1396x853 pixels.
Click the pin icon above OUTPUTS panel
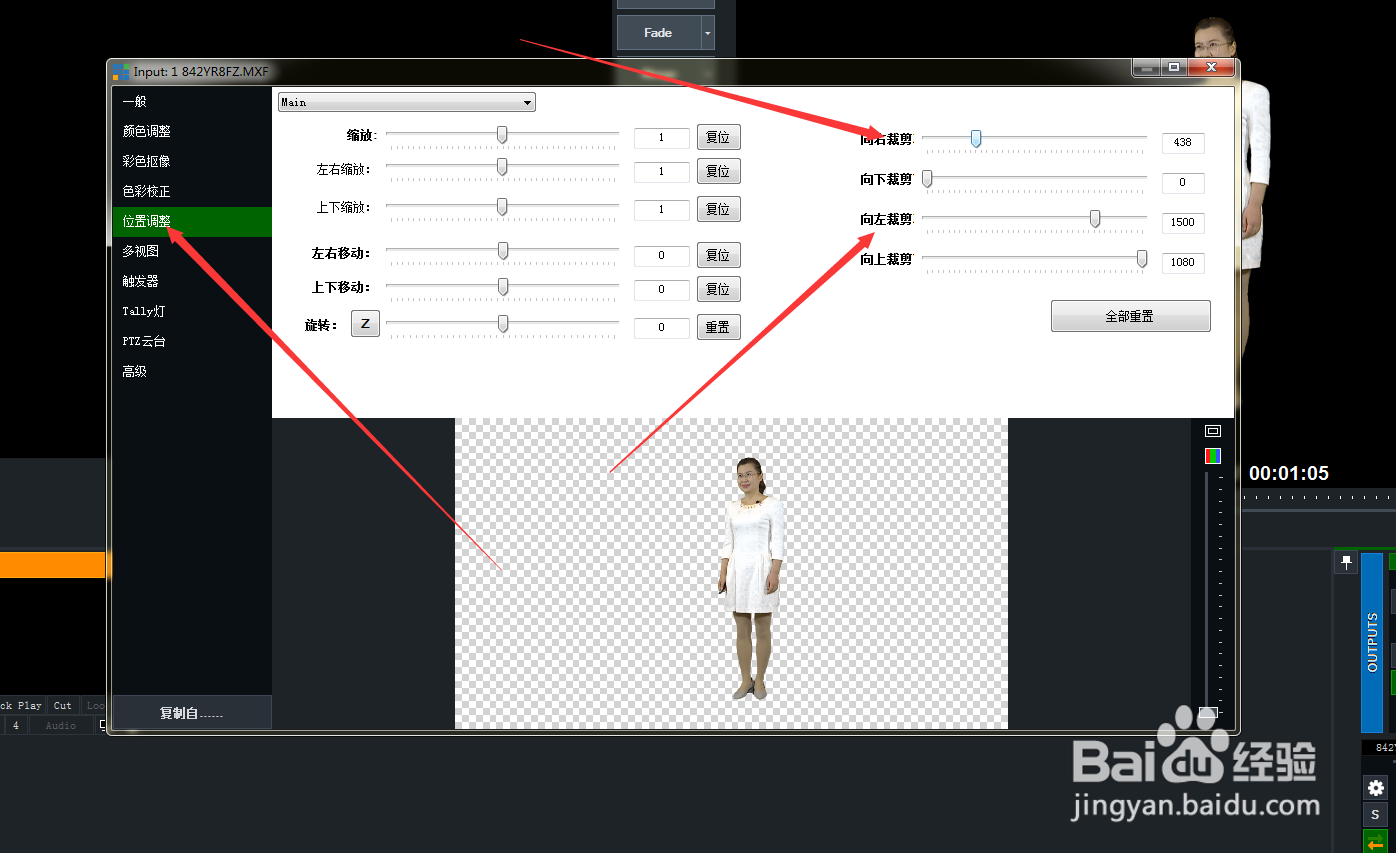1345,561
